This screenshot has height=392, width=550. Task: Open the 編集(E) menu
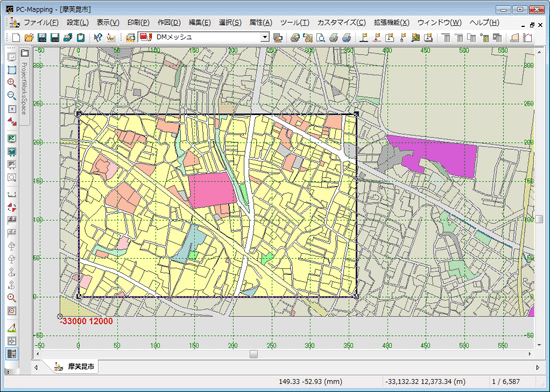(200, 23)
